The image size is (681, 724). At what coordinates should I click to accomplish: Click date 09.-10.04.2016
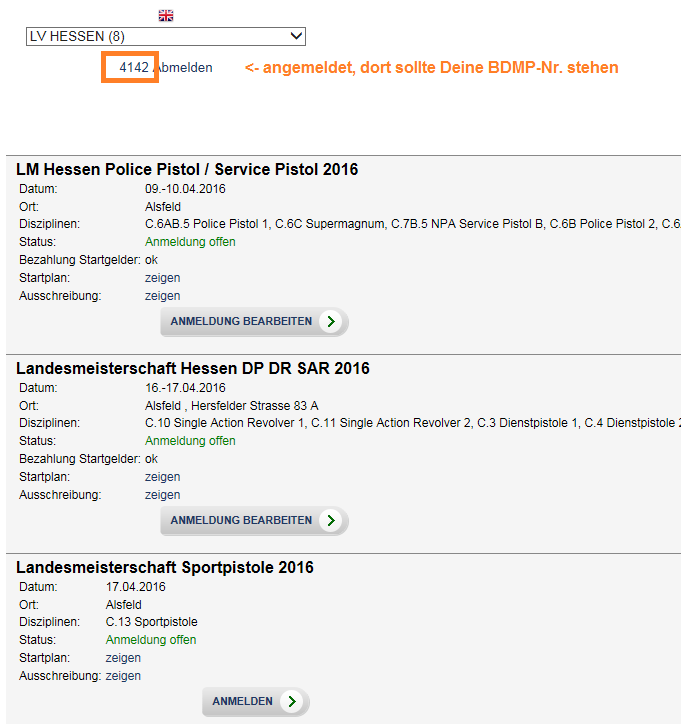point(185,189)
